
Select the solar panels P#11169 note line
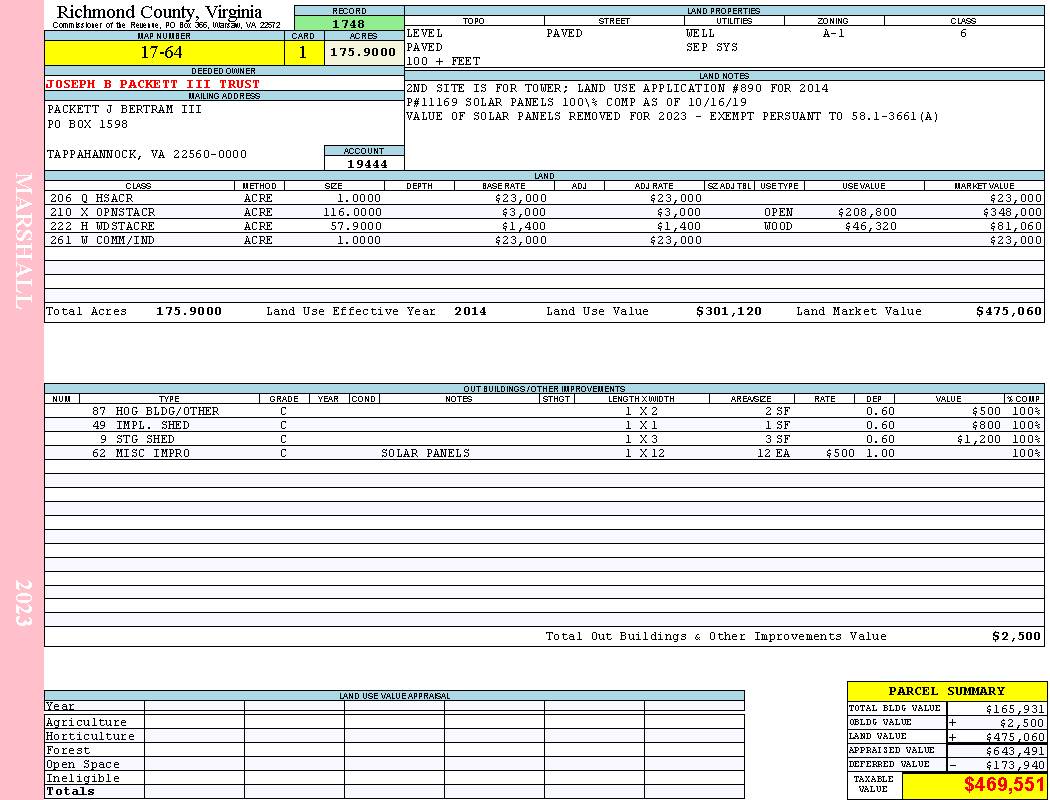click(576, 102)
